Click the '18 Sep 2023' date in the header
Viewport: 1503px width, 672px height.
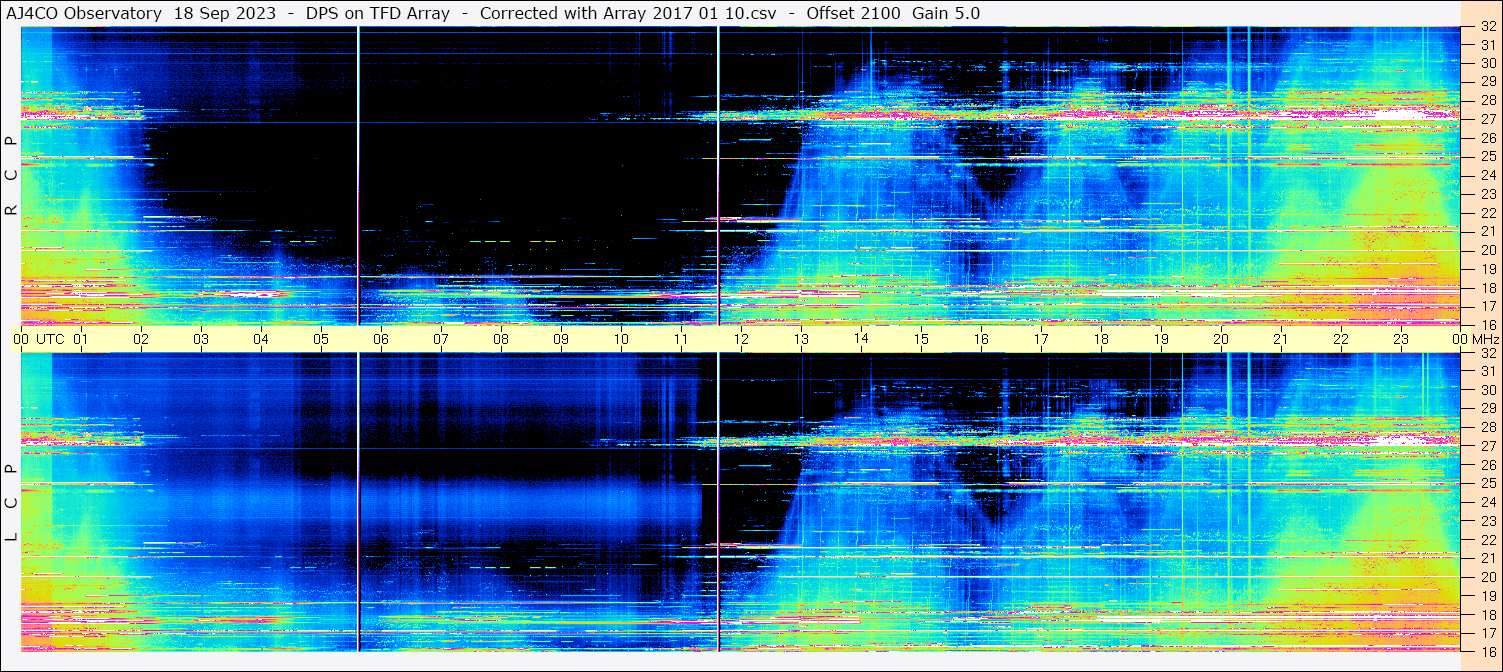tap(227, 13)
